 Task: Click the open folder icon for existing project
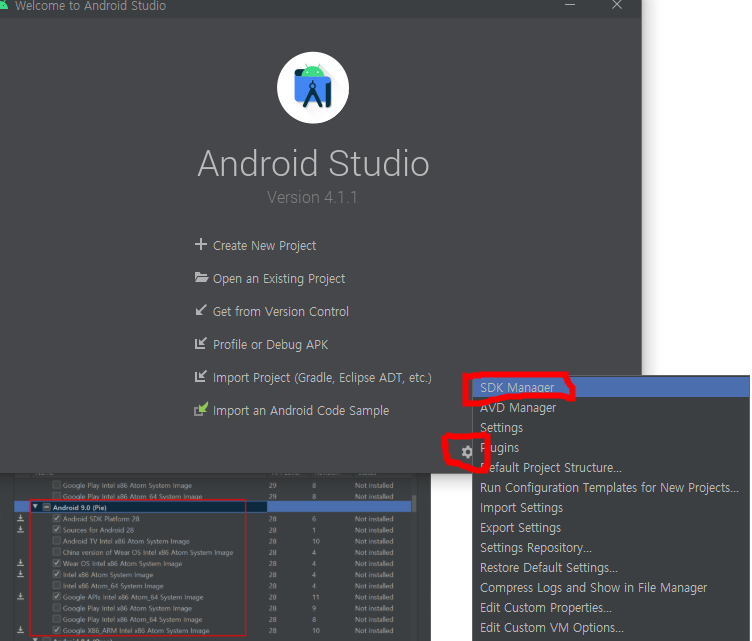(201, 277)
